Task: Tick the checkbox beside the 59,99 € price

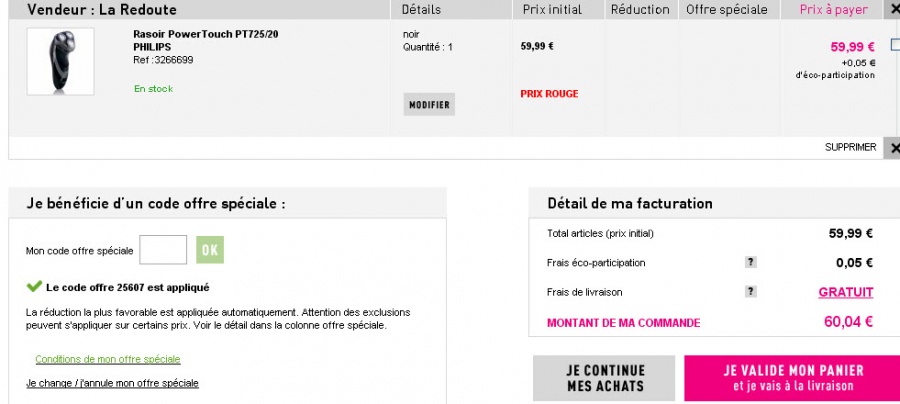Action: click(894, 45)
